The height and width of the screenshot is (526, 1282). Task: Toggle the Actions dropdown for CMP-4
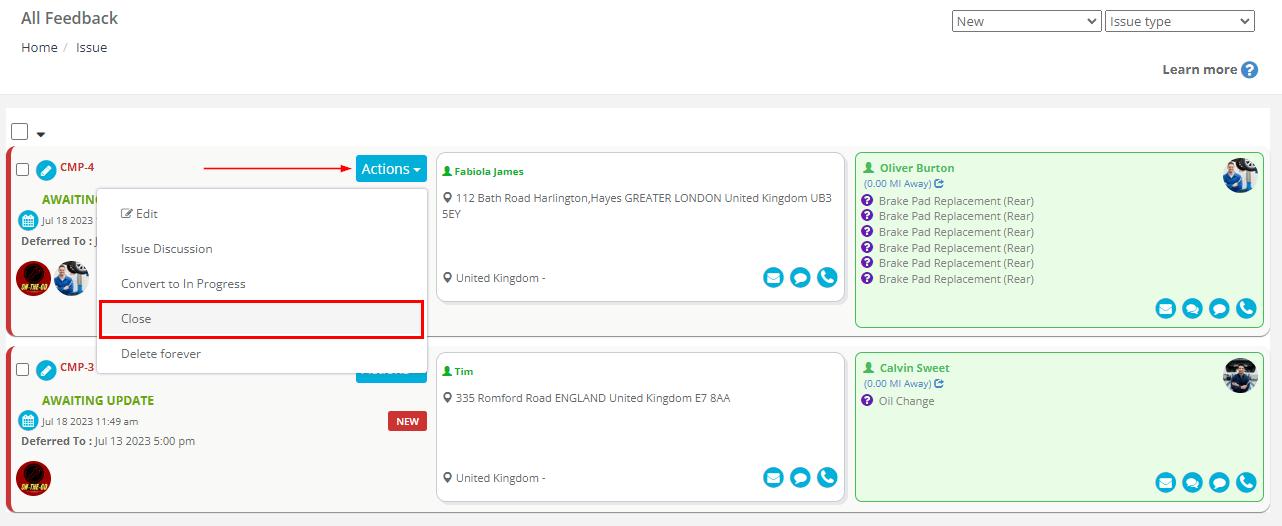pos(391,169)
